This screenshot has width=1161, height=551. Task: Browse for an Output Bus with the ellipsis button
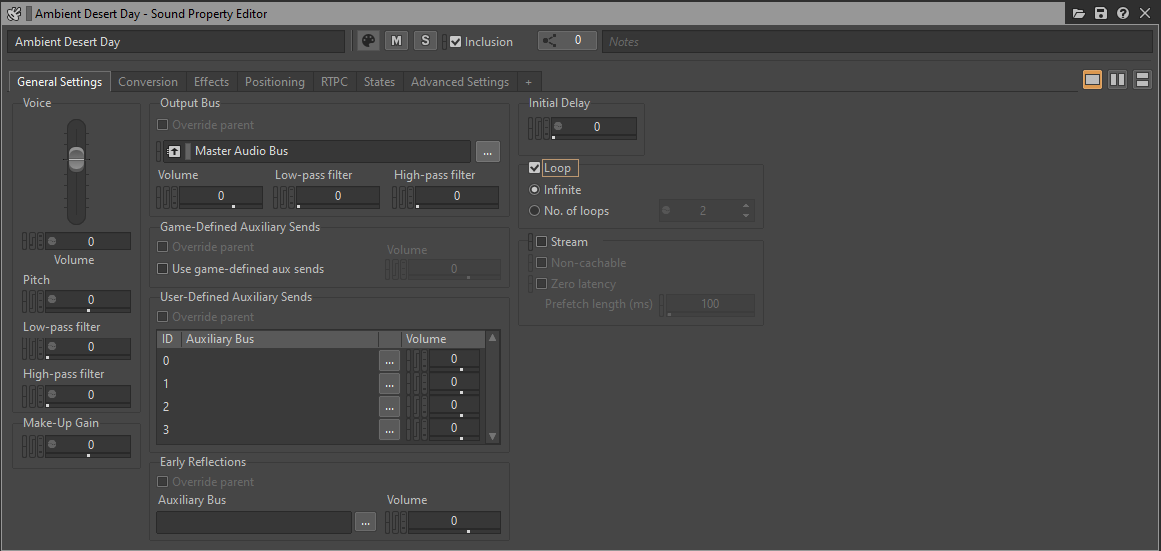487,151
